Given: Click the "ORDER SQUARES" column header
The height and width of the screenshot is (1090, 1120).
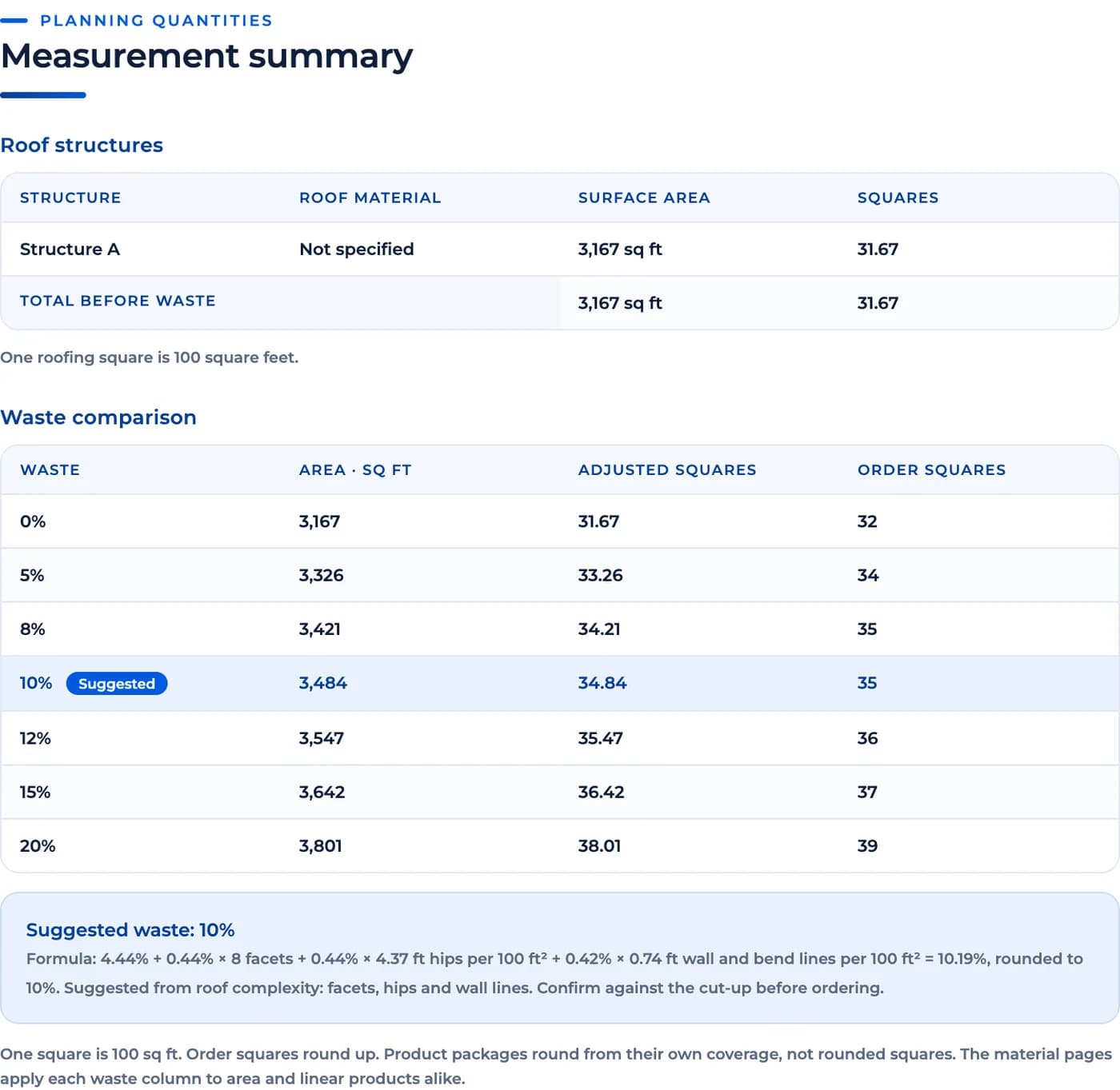Looking at the screenshot, I should click(x=931, y=470).
